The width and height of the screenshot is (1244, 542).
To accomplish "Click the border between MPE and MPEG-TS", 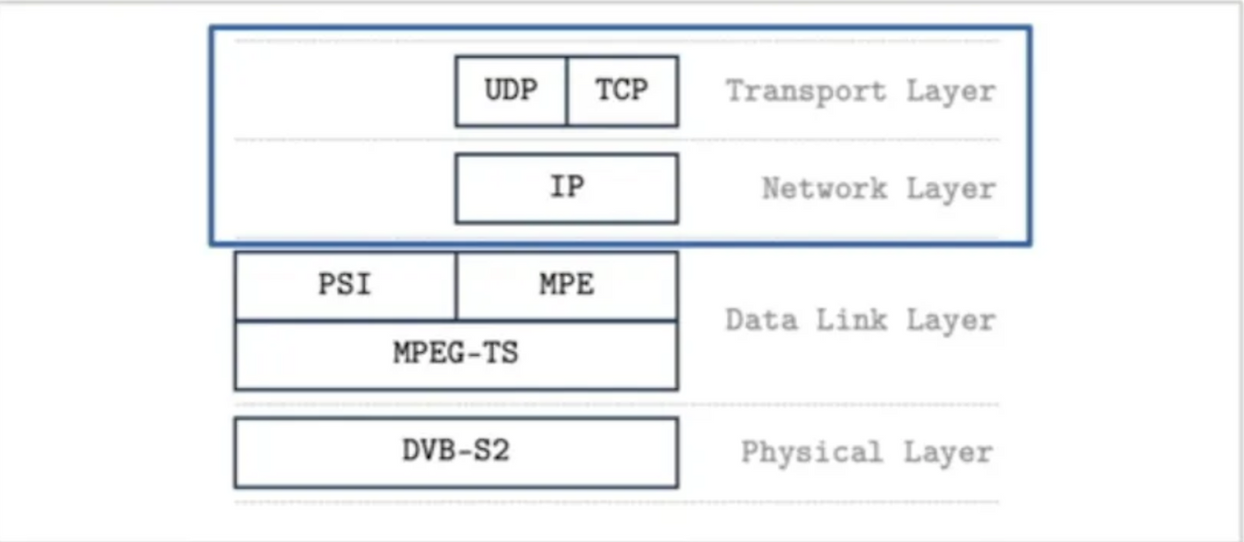I will click(x=567, y=321).
